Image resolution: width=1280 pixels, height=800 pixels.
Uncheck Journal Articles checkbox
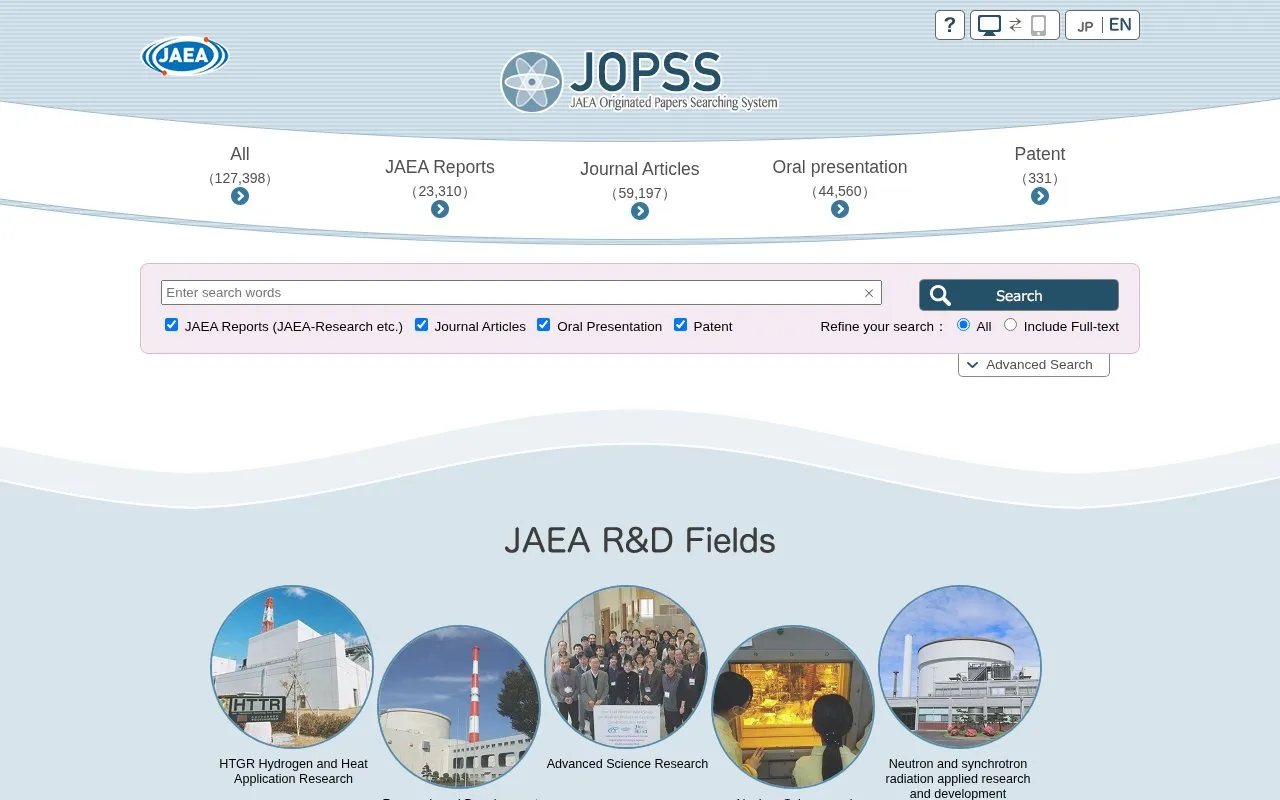pos(422,325)
